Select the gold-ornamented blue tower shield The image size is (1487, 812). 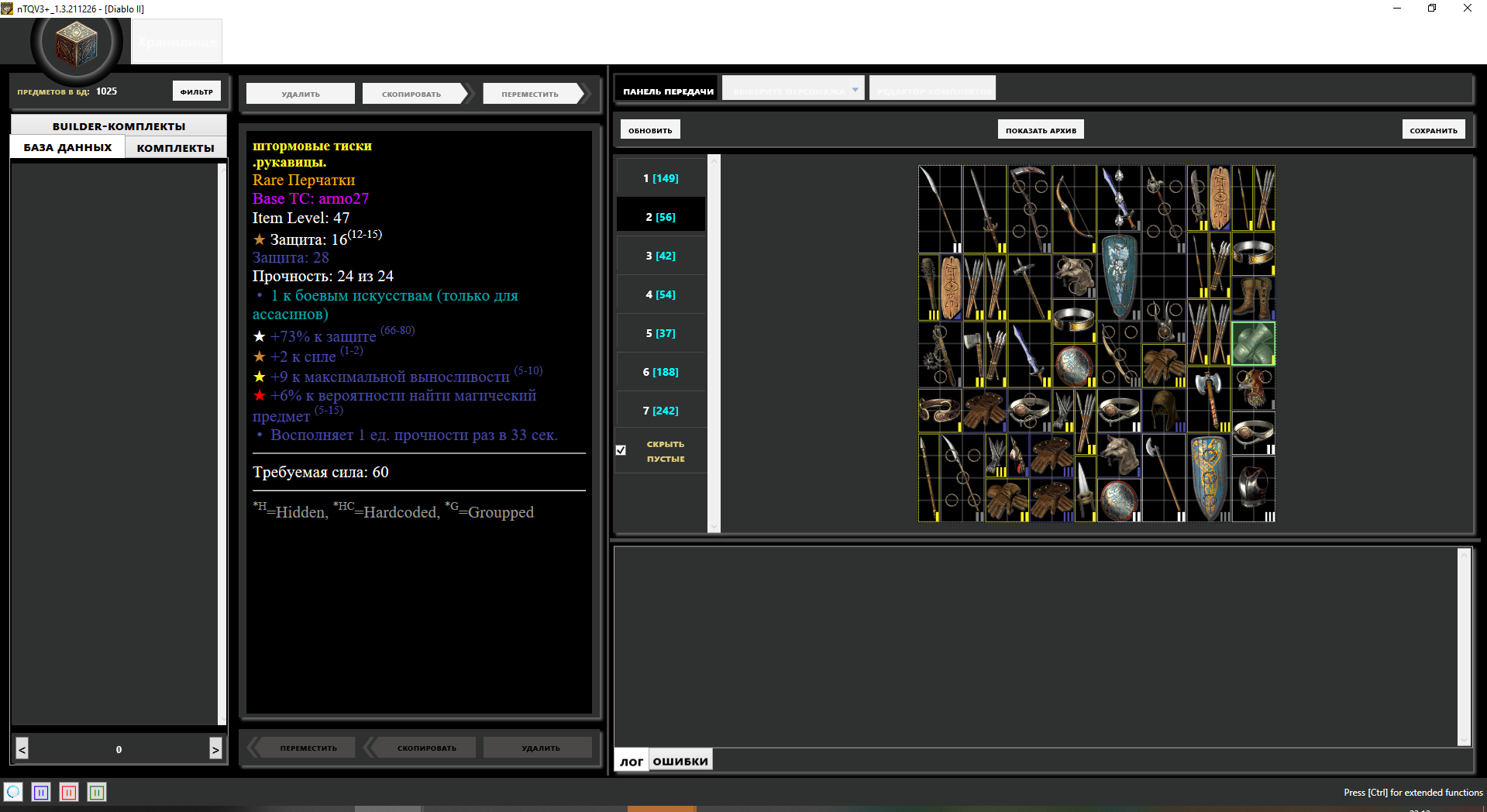tap(1208, 478)
